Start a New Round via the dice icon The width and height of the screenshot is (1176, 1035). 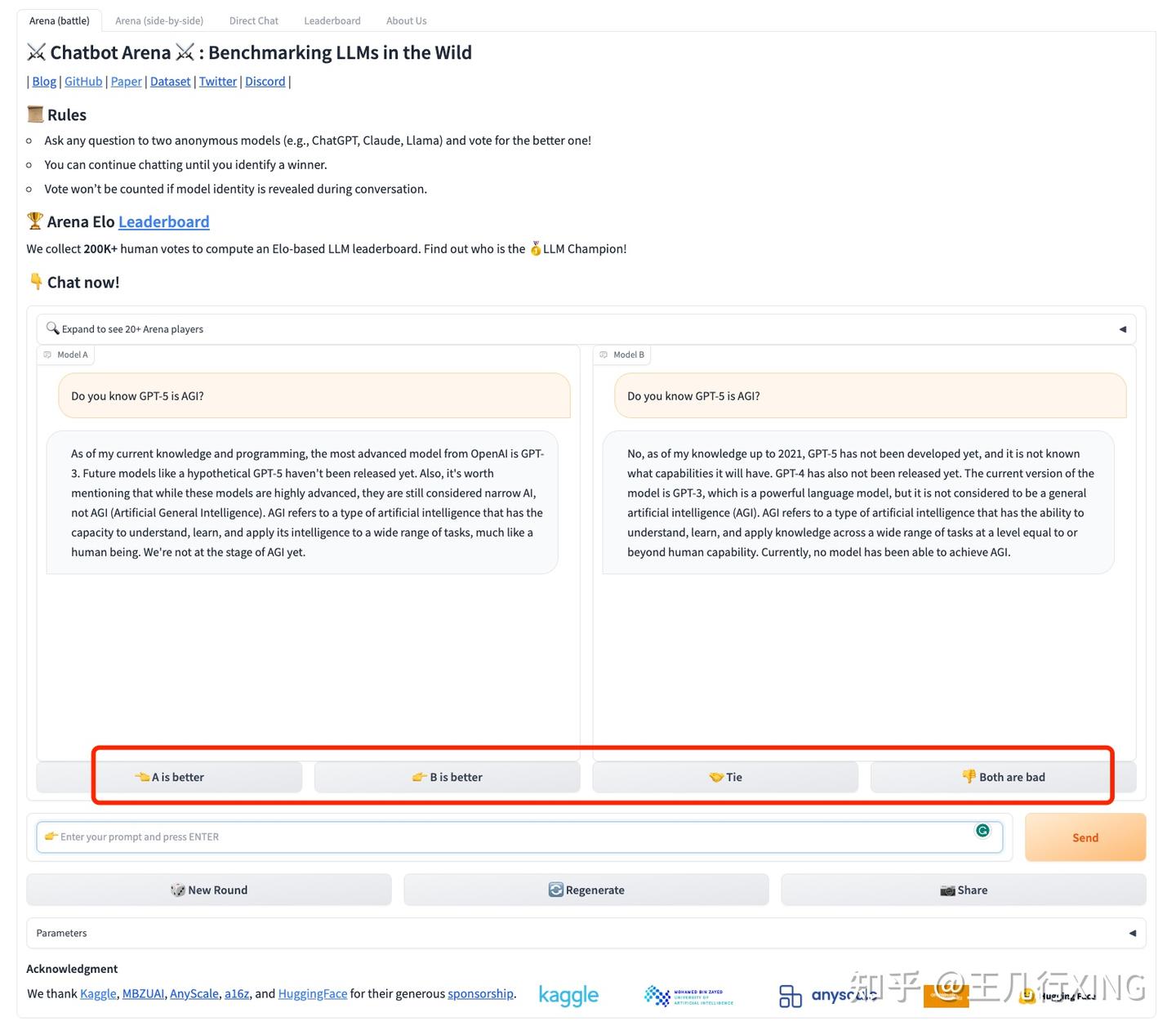pyautogui.click(x=179, y=890)
